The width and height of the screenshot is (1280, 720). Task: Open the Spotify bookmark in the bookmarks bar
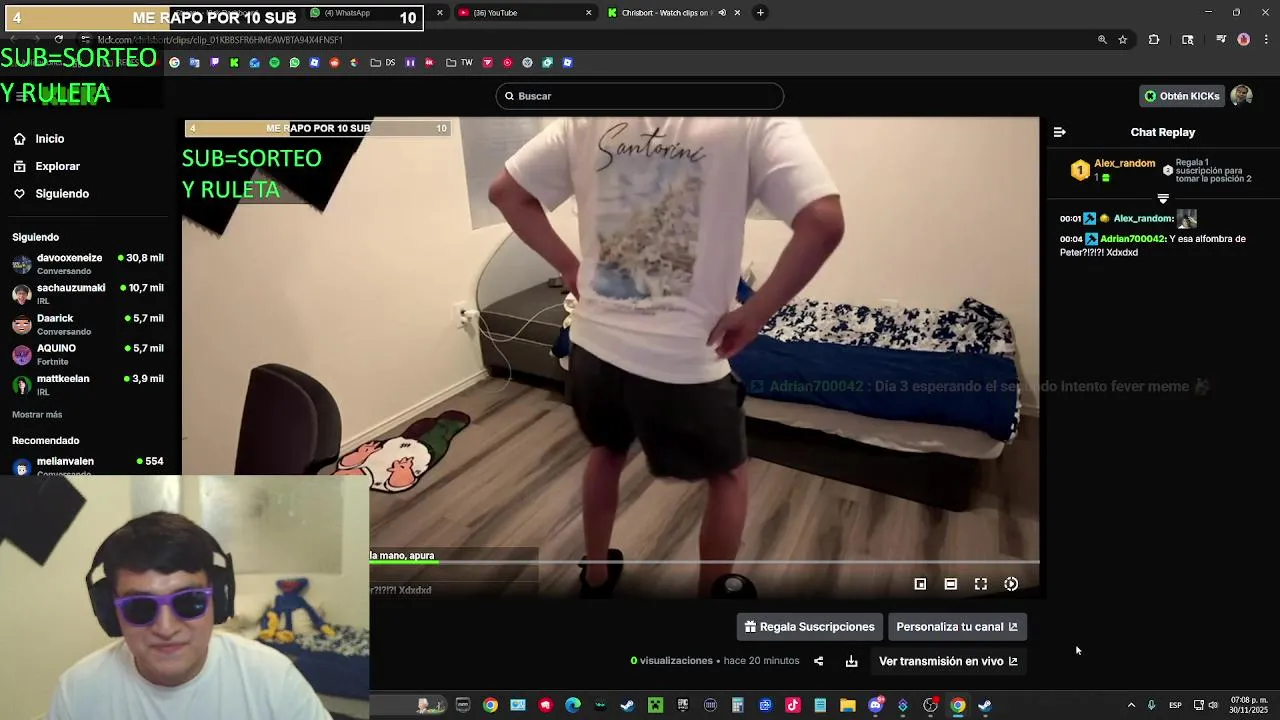pos(274,63)
